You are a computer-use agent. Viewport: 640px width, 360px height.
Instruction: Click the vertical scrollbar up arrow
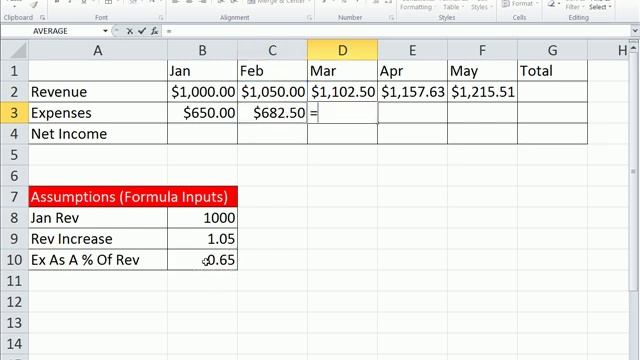[633, 49]
